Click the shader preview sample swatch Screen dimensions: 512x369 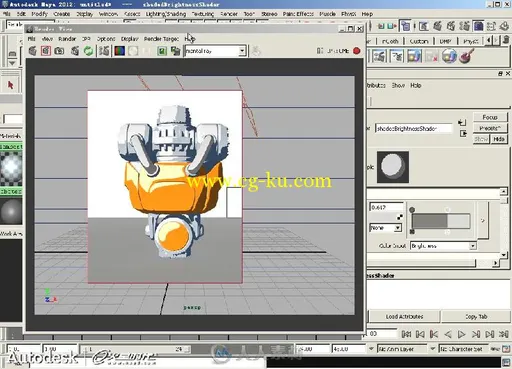tap(393, 167)
